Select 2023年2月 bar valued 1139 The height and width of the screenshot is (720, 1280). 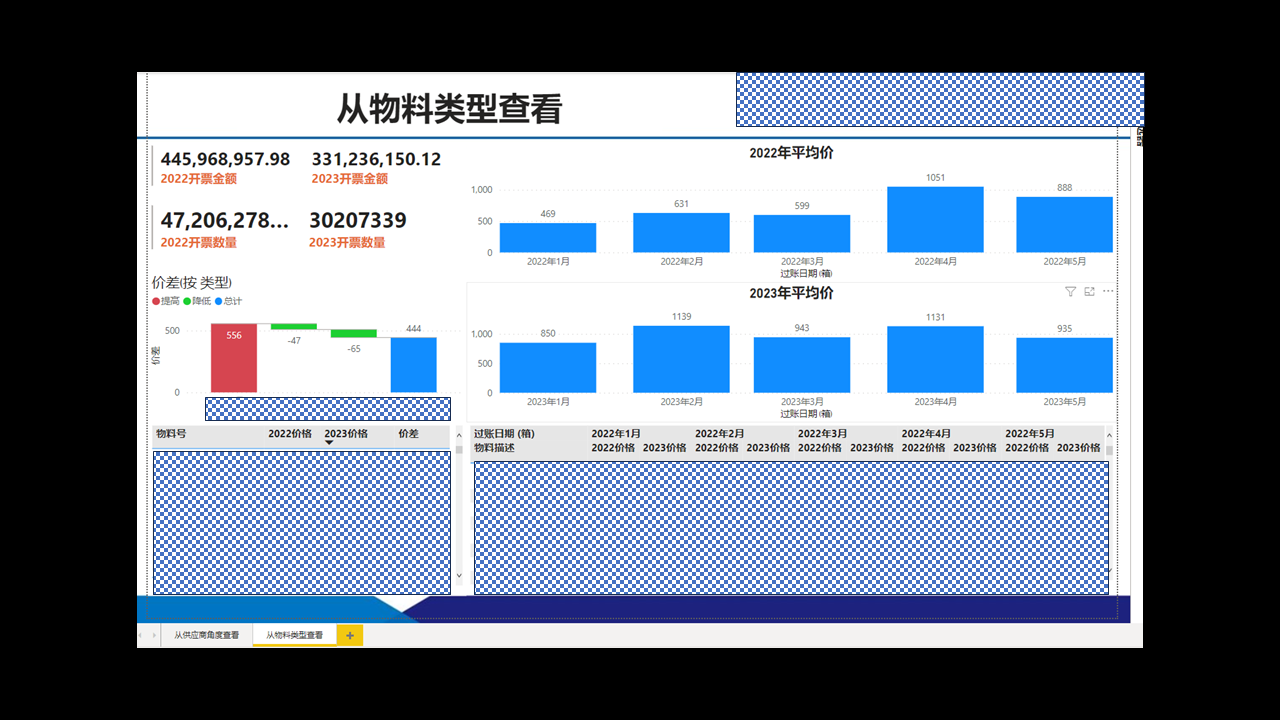[681, 360]
